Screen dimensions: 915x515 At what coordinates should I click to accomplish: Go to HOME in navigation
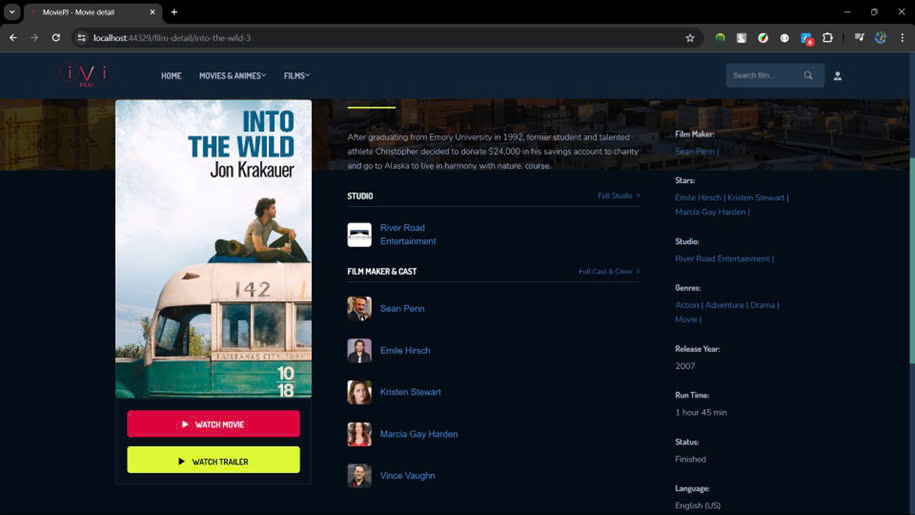[x=171, y=76]
